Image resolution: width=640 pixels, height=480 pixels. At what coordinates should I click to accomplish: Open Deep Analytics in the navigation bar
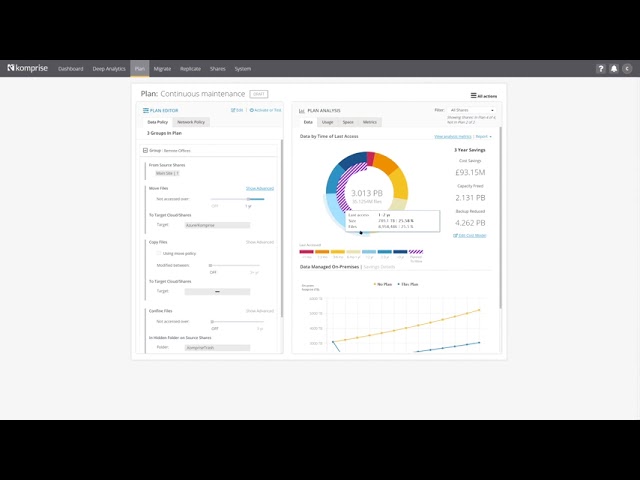click(x=109, y=69)
